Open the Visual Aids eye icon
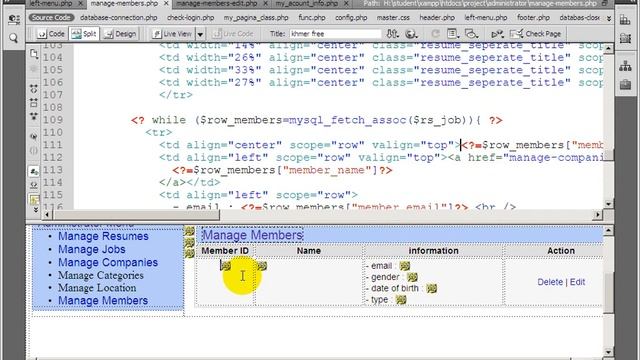 click(471, 34)
